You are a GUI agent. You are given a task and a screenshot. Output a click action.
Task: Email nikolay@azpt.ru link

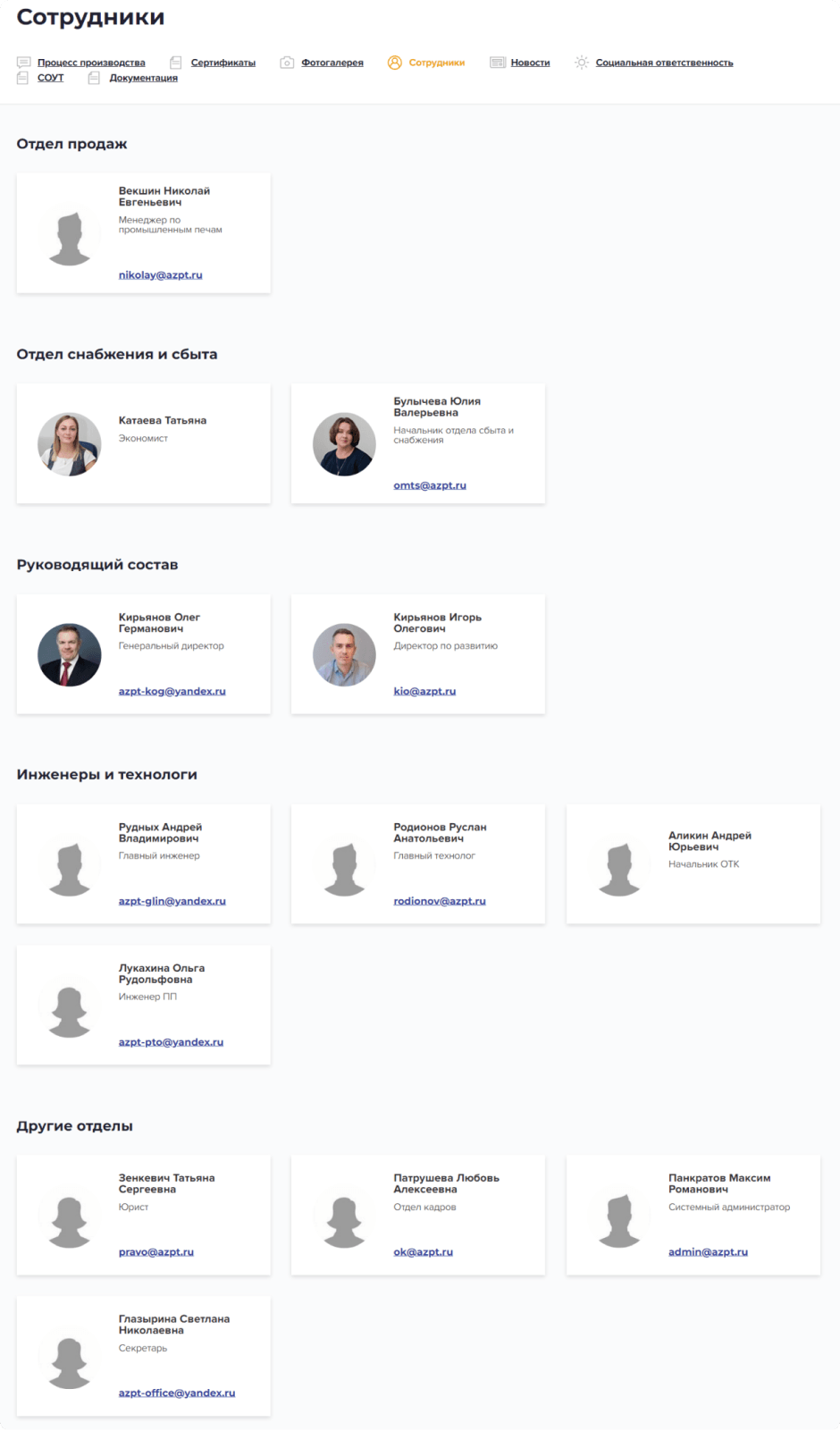click(161, 275)
